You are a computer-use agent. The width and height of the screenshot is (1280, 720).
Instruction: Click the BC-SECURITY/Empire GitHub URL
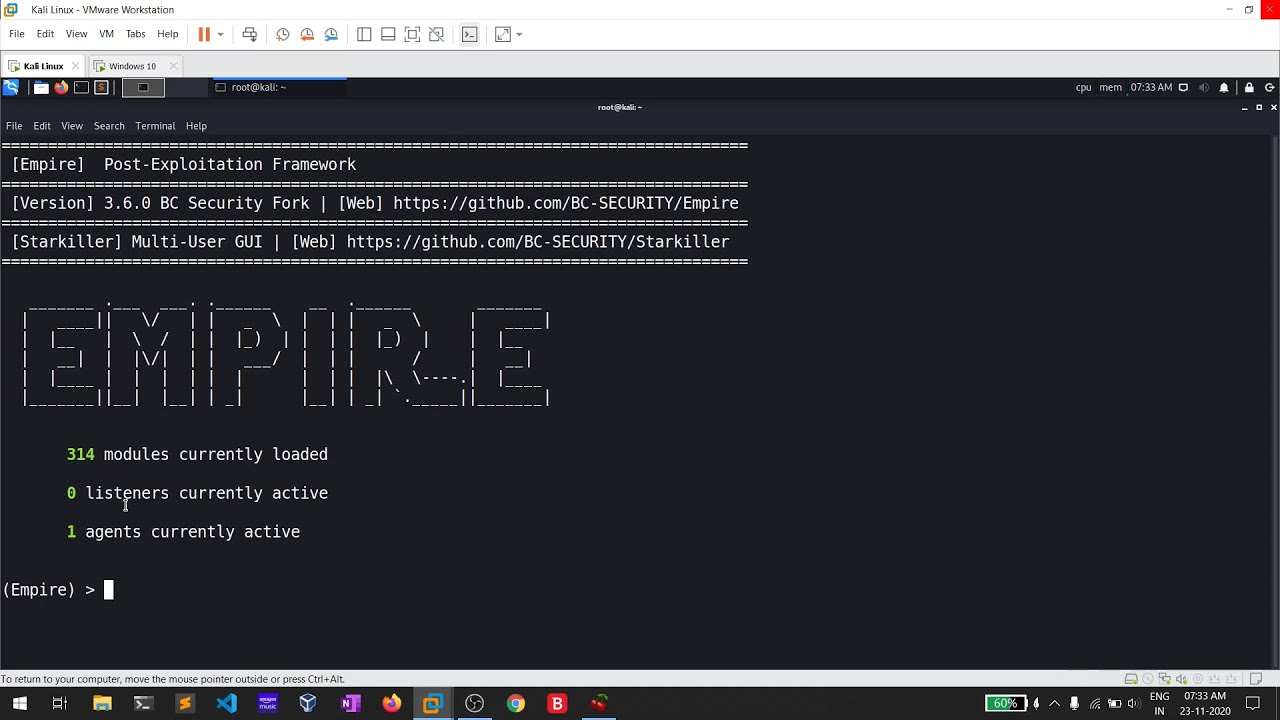566,203
